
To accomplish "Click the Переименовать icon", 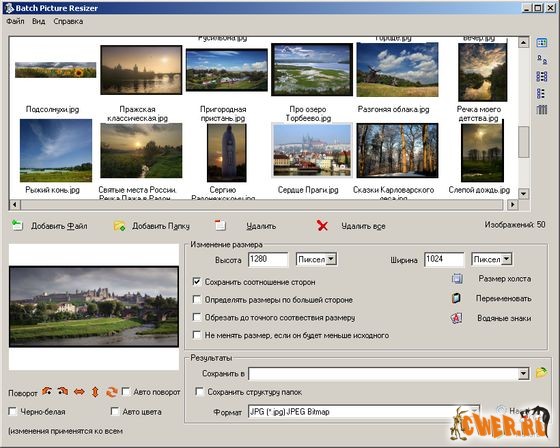I will 456,298.
